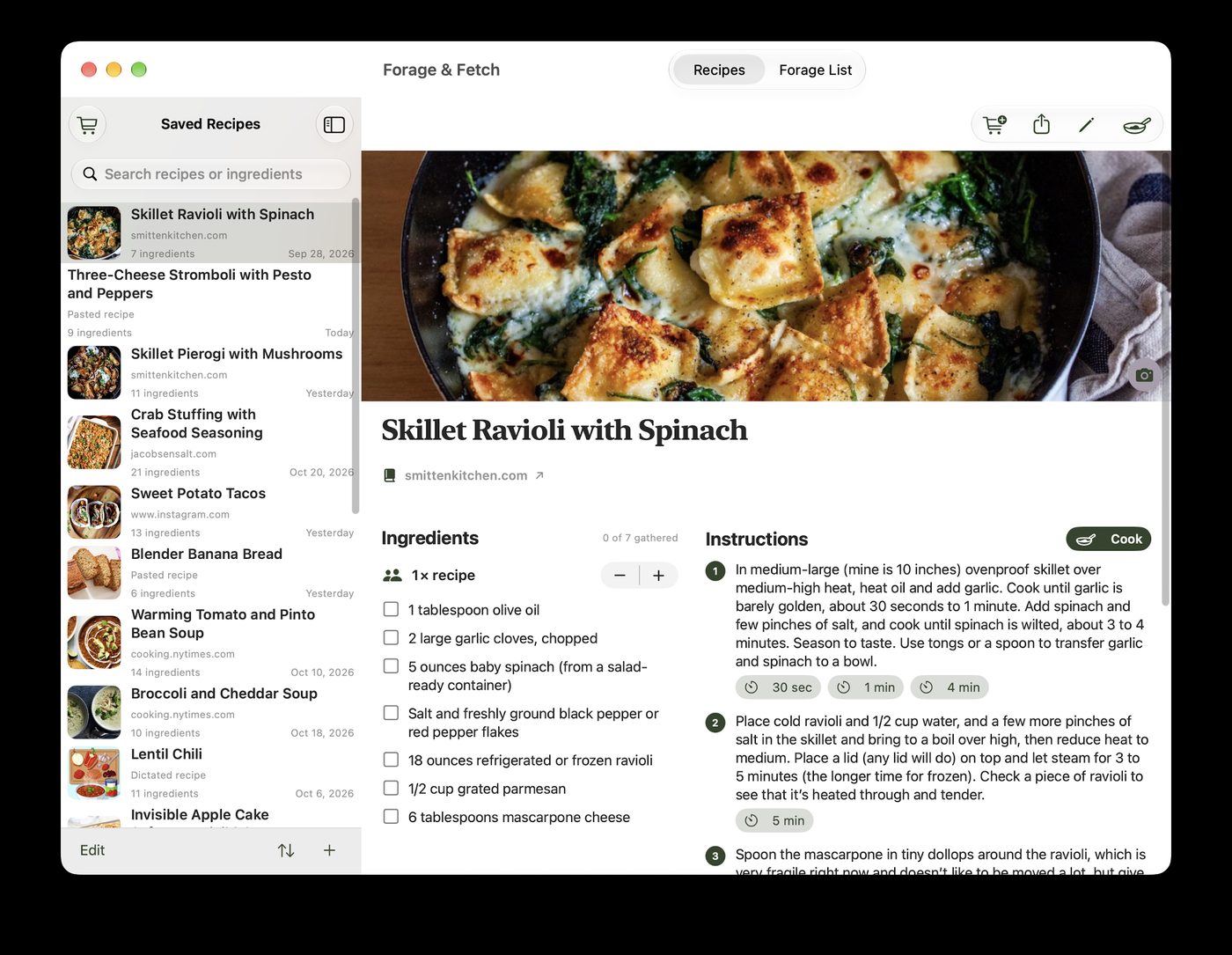Start the 5 min timer

774,820
